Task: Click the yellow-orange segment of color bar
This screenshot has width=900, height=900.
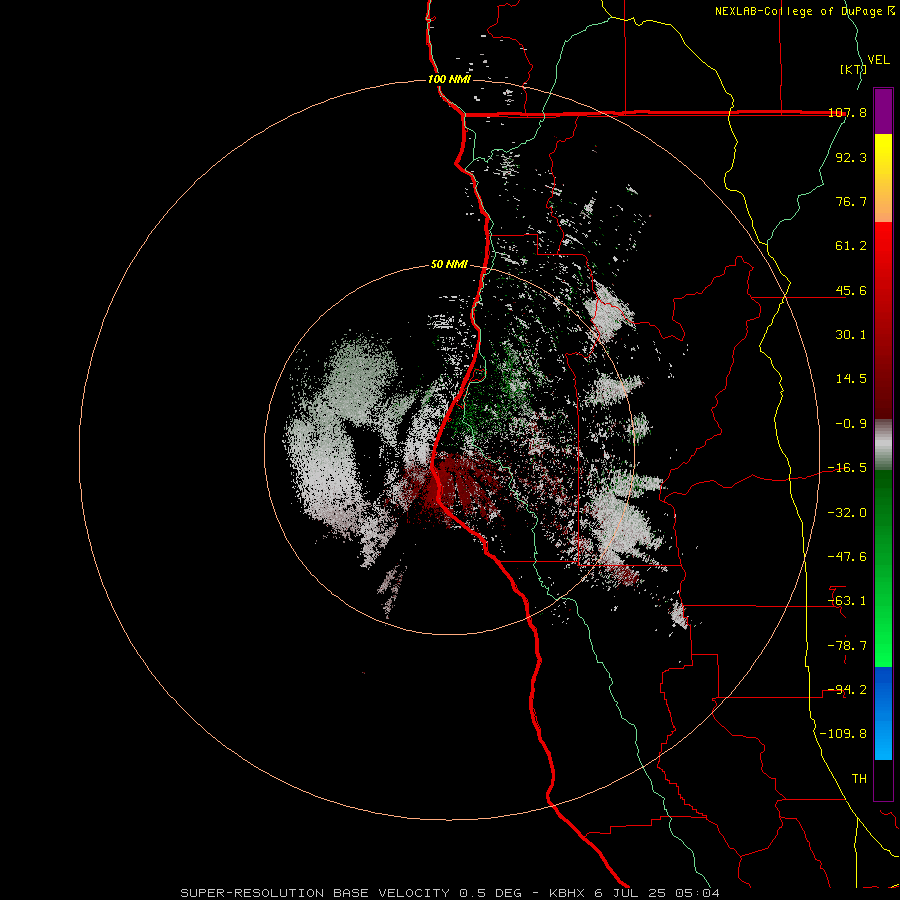Action: point(883,178)
